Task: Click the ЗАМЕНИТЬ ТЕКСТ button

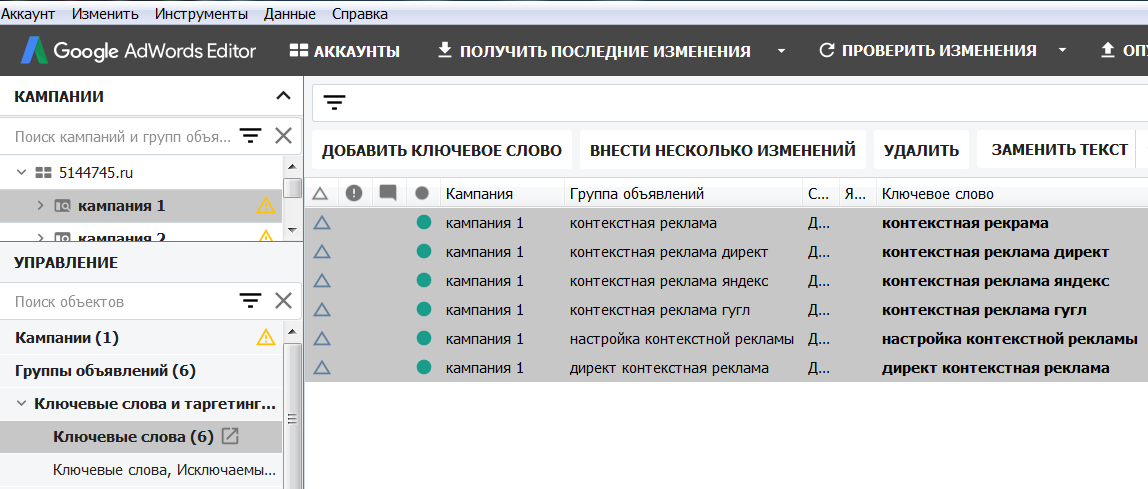Action: [1059, 150]
